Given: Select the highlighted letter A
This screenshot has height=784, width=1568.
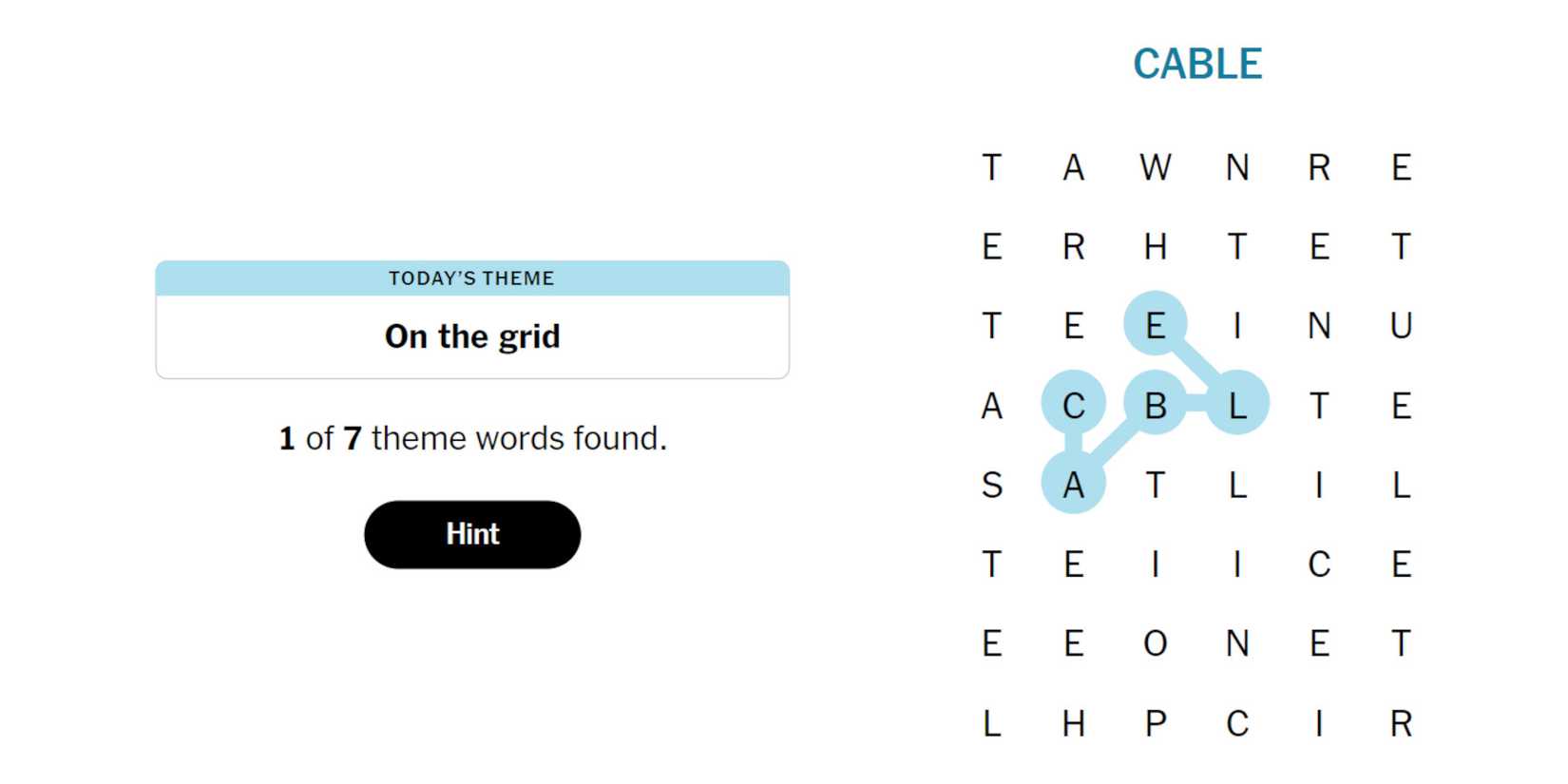Looking at the screenshot, I should 1074,486.
